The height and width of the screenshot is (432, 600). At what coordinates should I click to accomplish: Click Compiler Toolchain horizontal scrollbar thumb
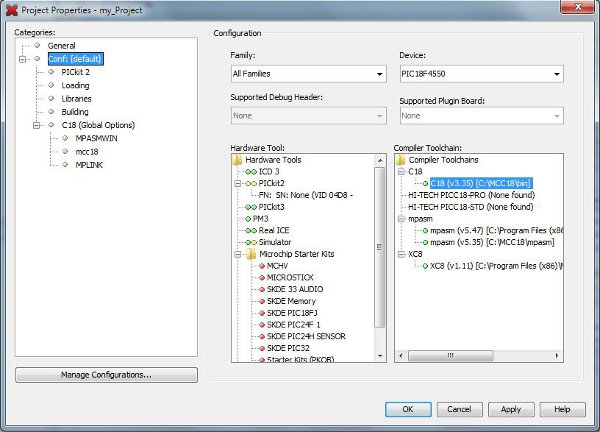click(450, 356)
